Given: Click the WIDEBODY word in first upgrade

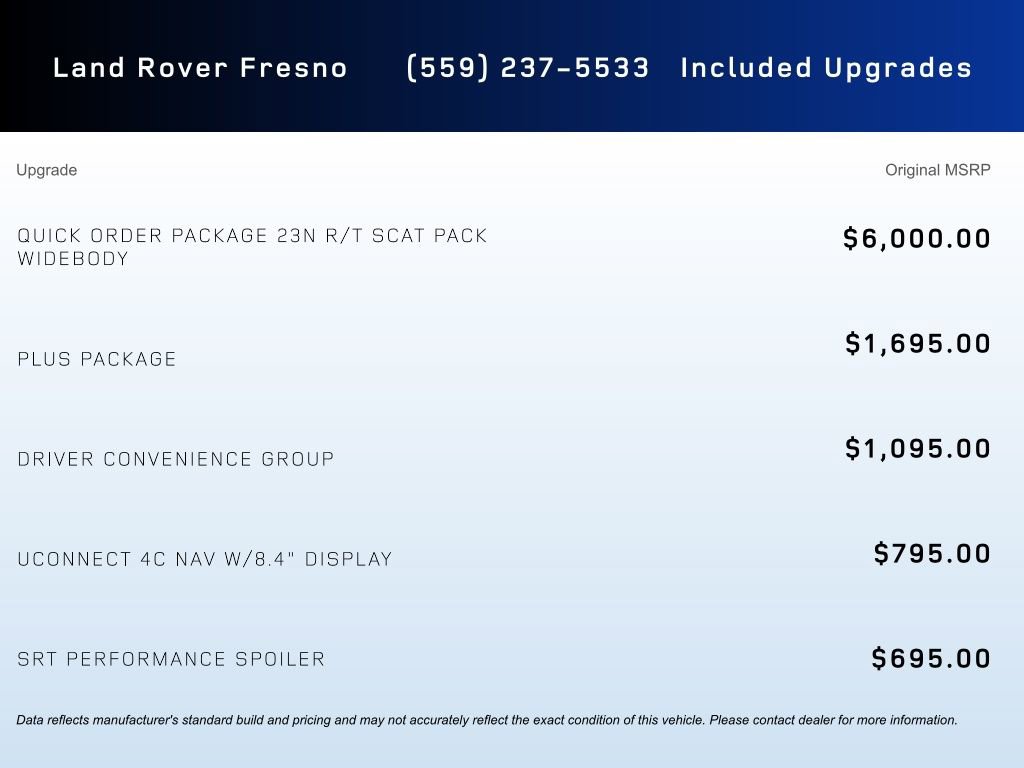Looking at the screenshot, I should (73, 259).
